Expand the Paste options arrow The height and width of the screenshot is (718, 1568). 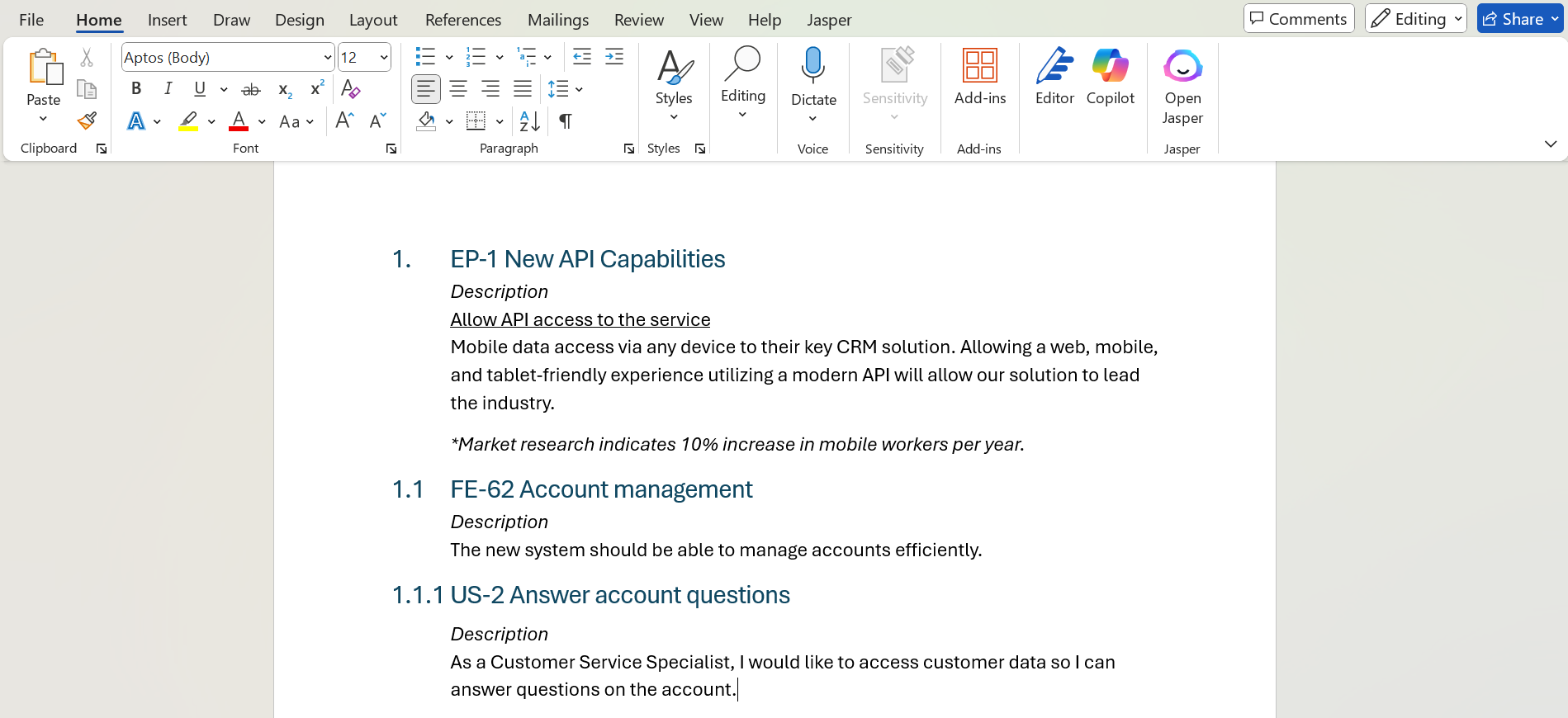[x=43, y=120]
